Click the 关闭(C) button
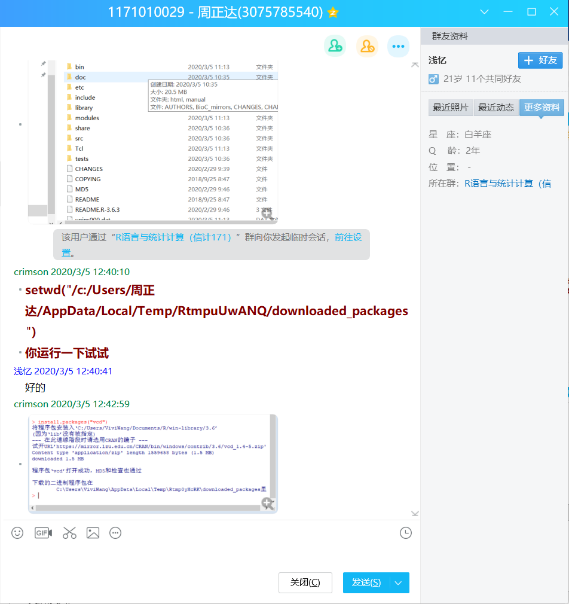This screenshot has width=569, height=604. coord(305,582)
